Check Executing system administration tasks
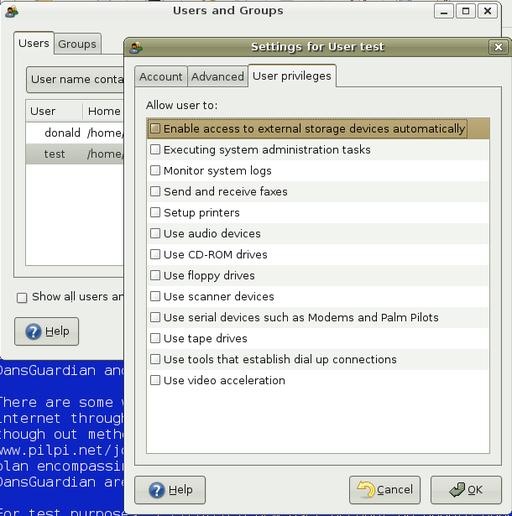Image resolution: width=512 pixels, height=516 pixels. [x=155, y=149]
